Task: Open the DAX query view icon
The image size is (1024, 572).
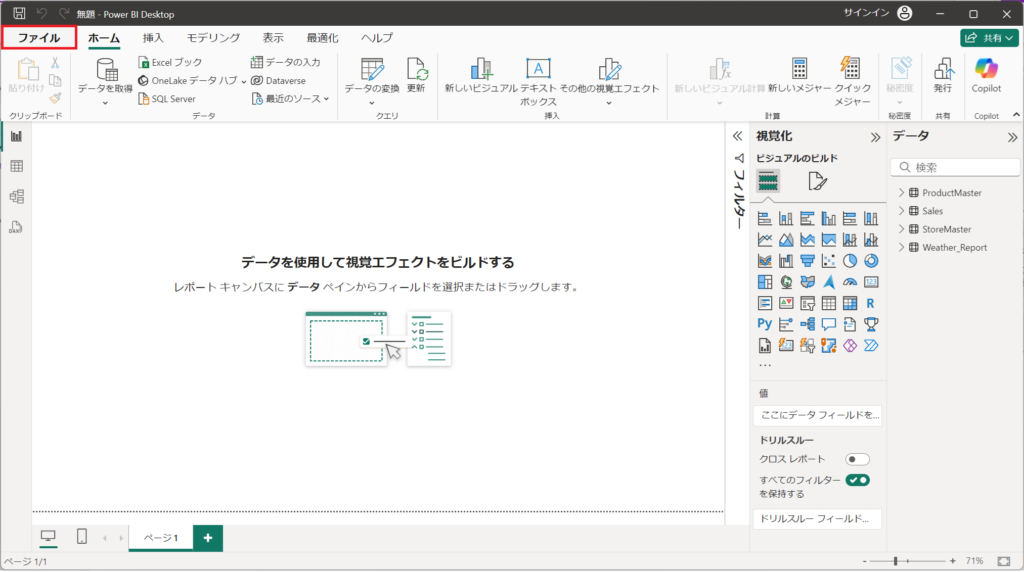Action: (x=16, y=227)
